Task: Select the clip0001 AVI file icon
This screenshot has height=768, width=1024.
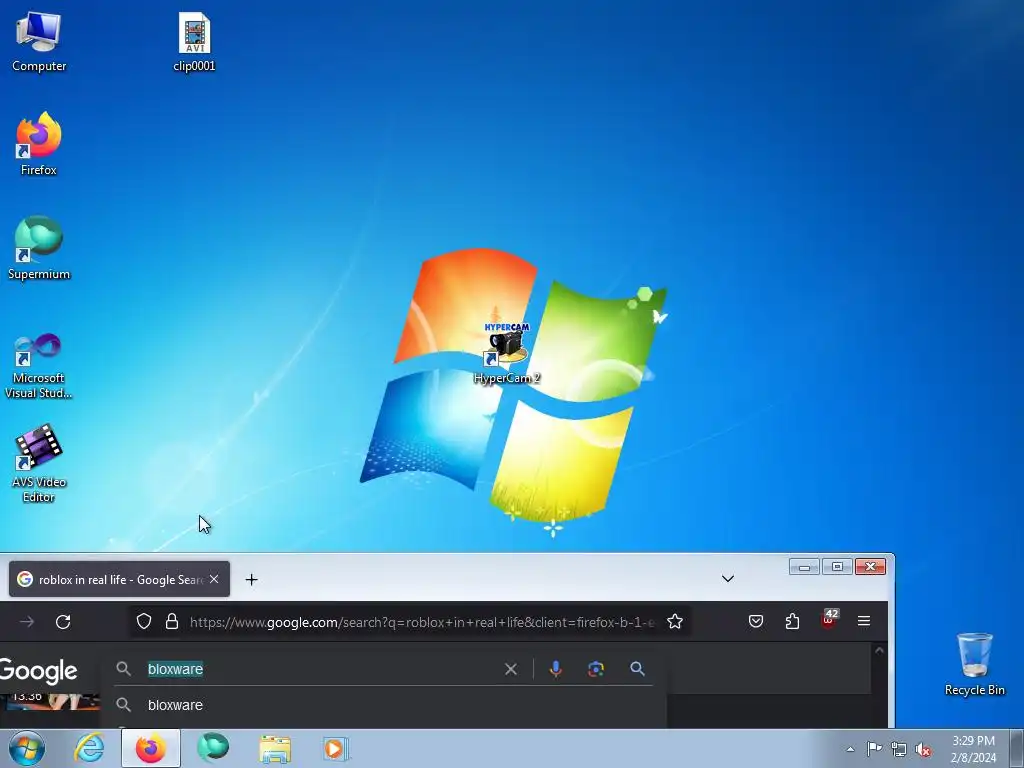Action: 194,42
